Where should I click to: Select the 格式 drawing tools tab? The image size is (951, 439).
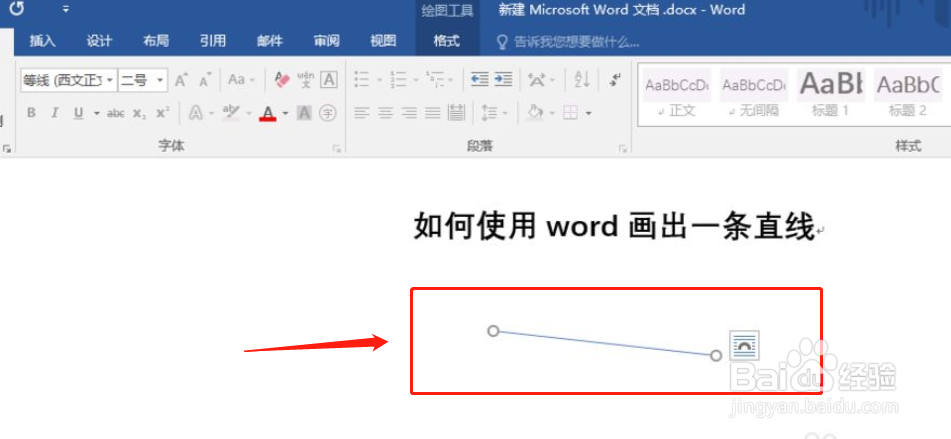pyautogui.click(x=447, y=41)
